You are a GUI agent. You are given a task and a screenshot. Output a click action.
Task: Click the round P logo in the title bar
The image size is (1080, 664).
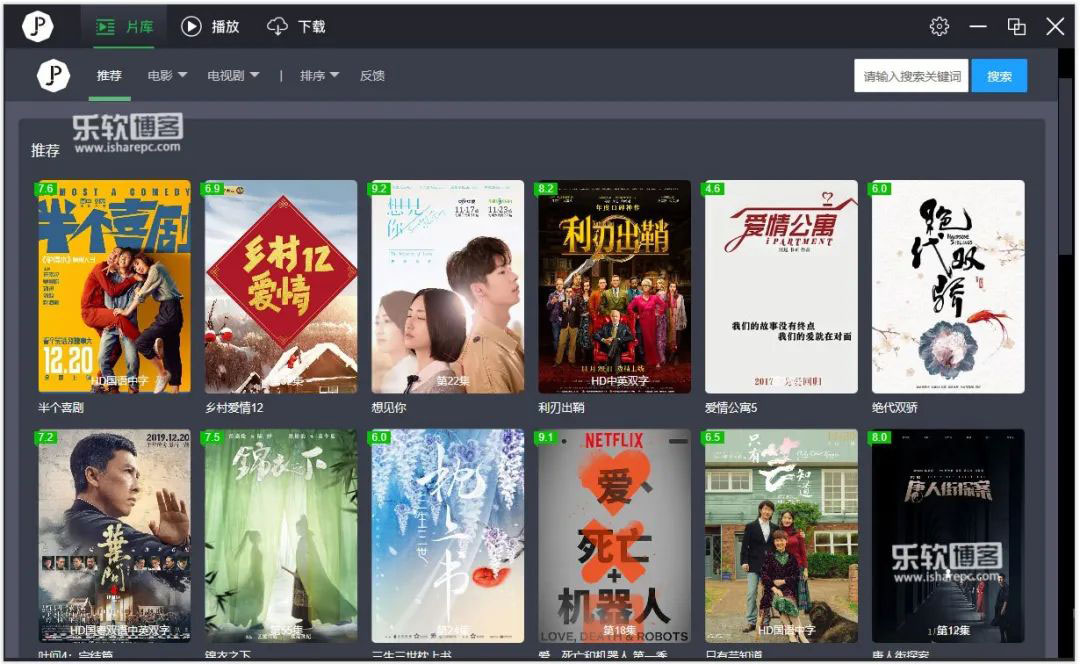coord(38,26)
